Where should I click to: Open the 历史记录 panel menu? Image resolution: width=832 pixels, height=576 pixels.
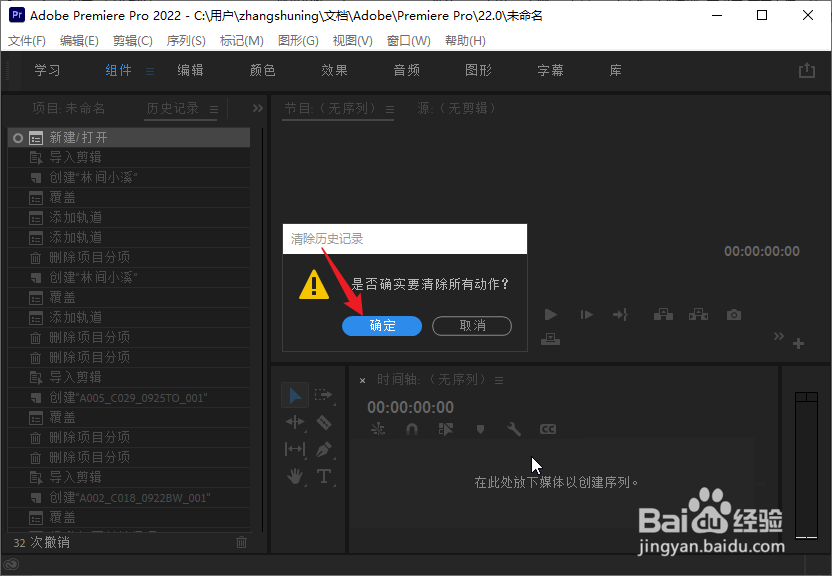click(x=214, y=110)
